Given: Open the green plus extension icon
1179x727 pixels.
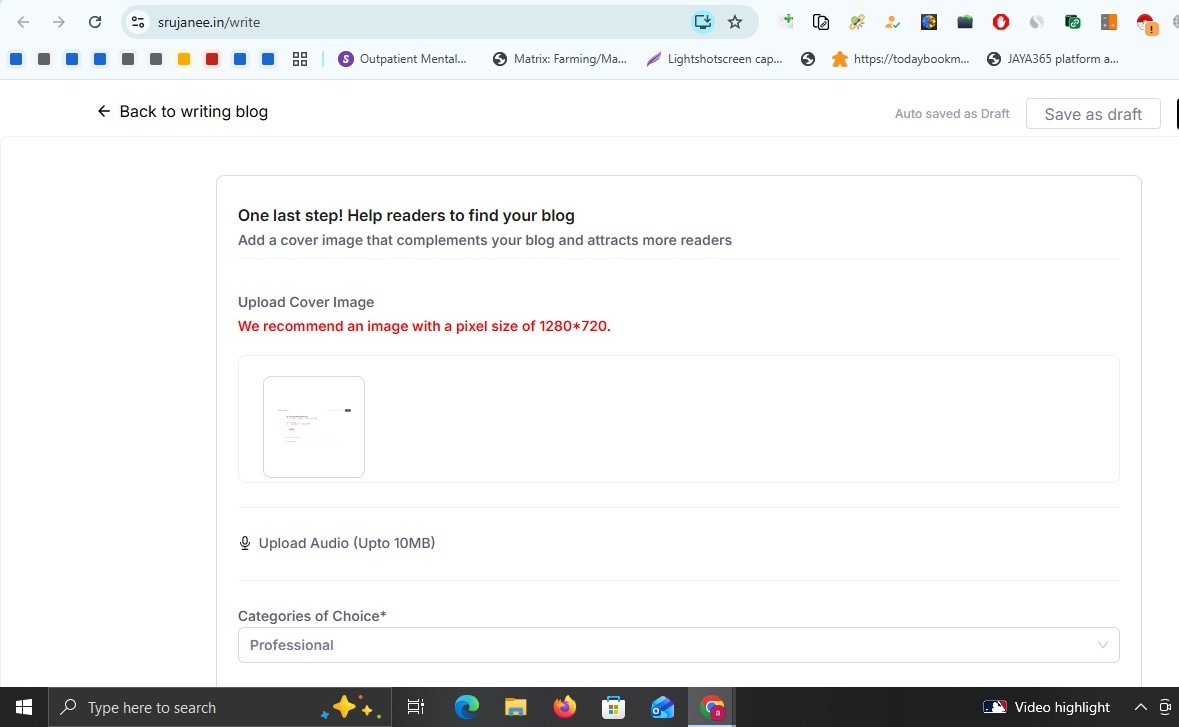Looking at the screenshot, I should click(787, 21).
